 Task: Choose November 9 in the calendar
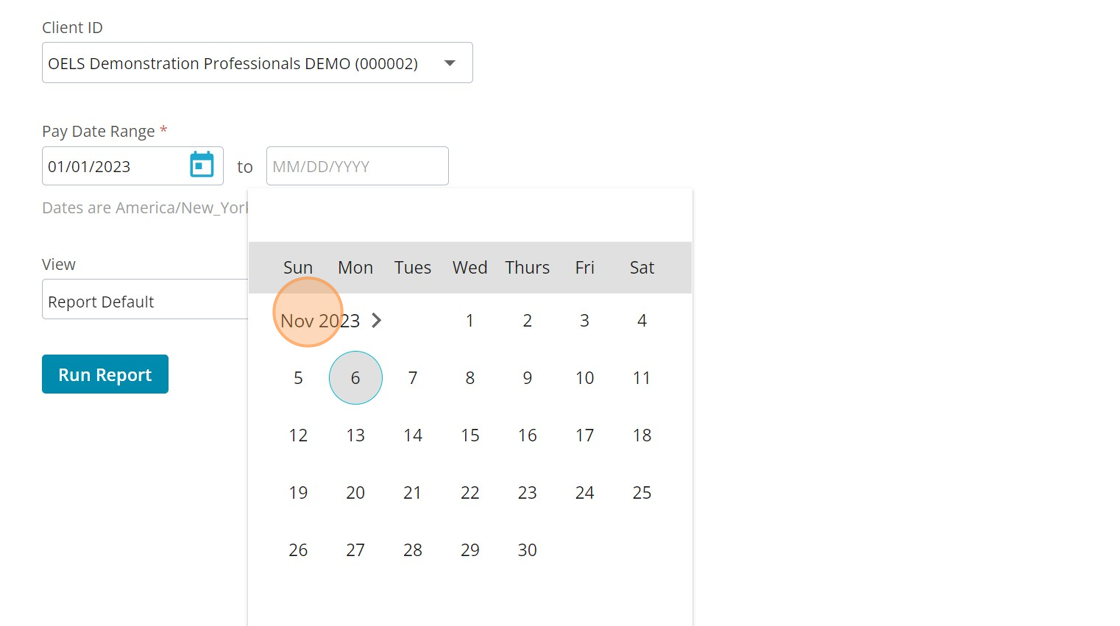[527, 378]
